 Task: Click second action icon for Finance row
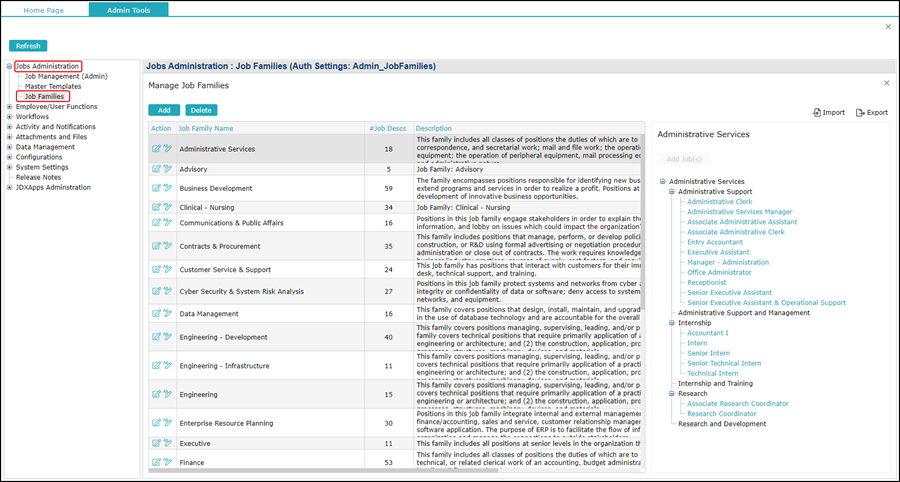pos(167,462)
